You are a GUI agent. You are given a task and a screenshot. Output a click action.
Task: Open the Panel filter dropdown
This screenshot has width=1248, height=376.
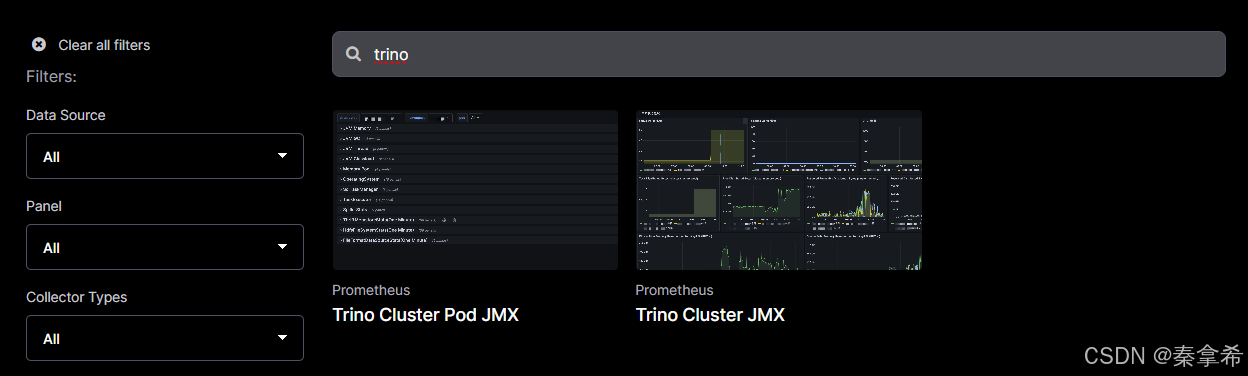pyautogui.click(x=165, y=247)
